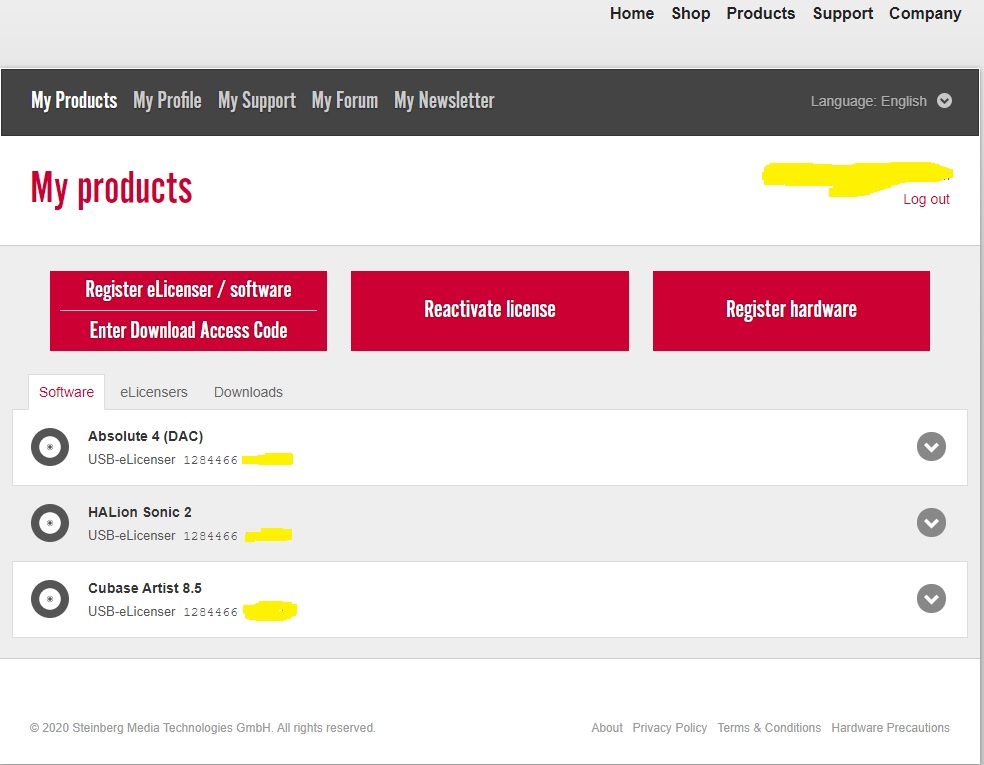The image size is (984, 765).
Task: Click the Log out link
Action: pos(926,200)
